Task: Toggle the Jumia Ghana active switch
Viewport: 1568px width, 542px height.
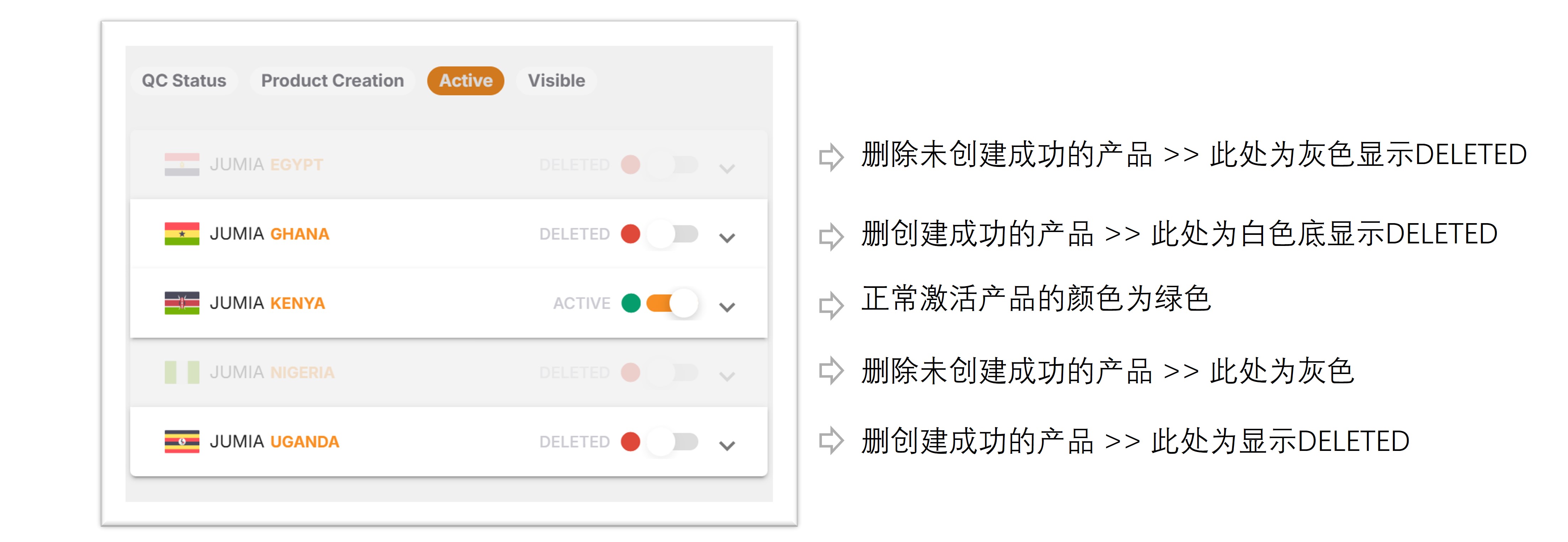Action: click(x=672, y=234)
